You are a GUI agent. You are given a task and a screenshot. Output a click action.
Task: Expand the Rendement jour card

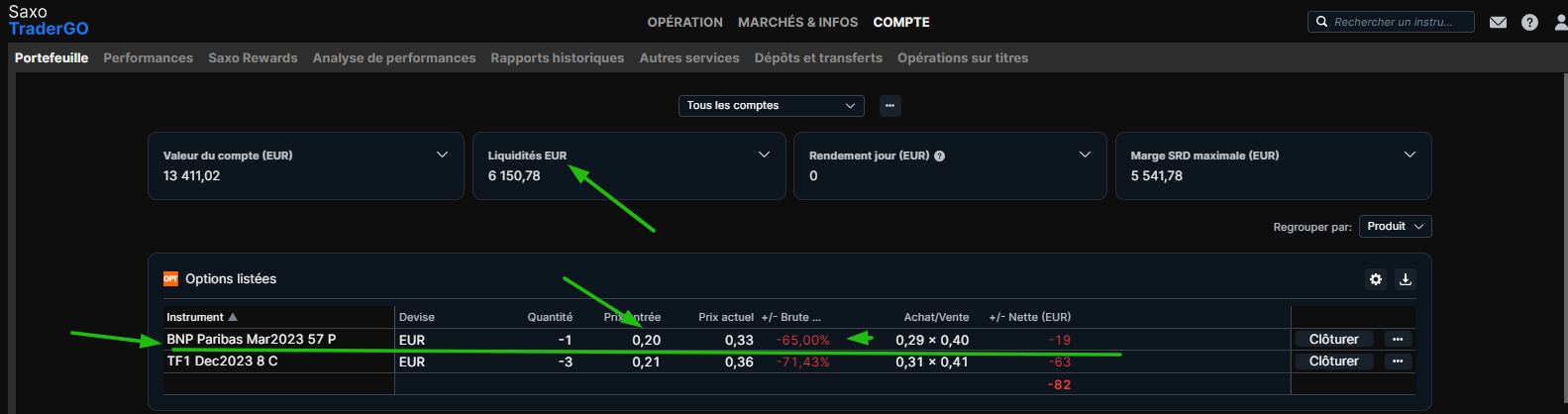[1085, 155]
